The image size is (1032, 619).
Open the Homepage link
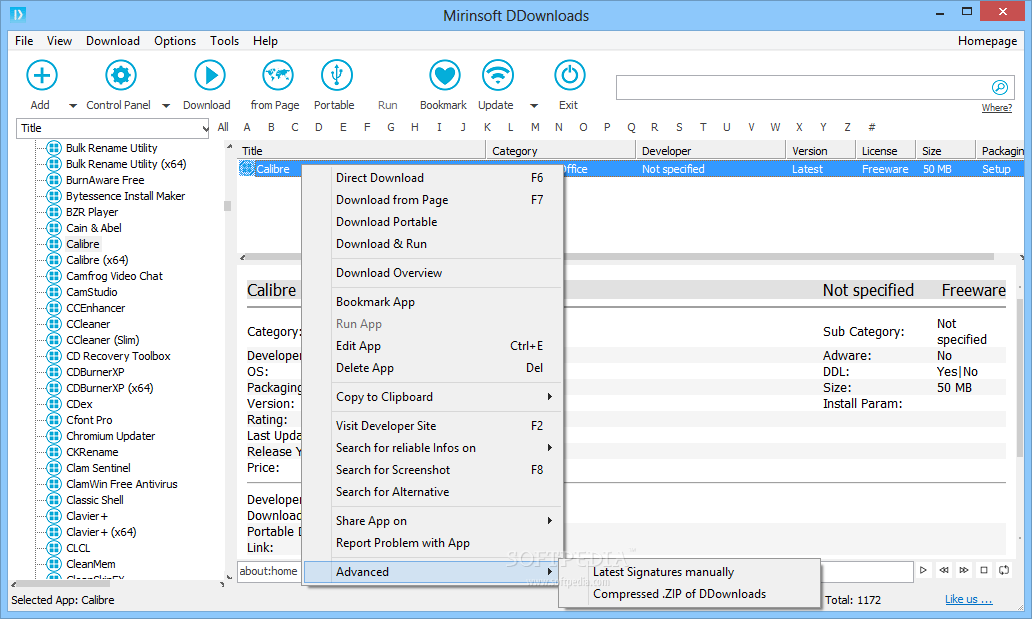click(987, 41)
